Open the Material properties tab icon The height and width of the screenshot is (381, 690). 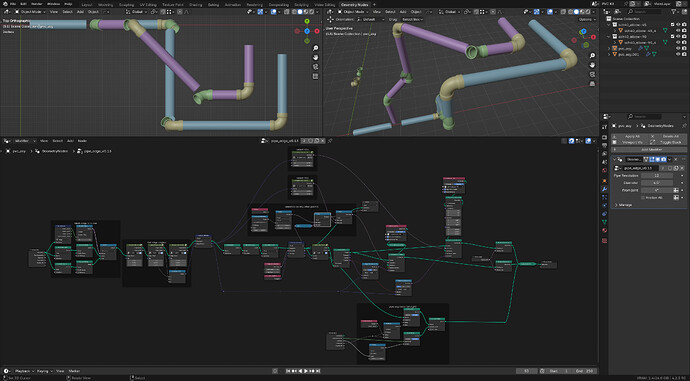tap(605, 231)
